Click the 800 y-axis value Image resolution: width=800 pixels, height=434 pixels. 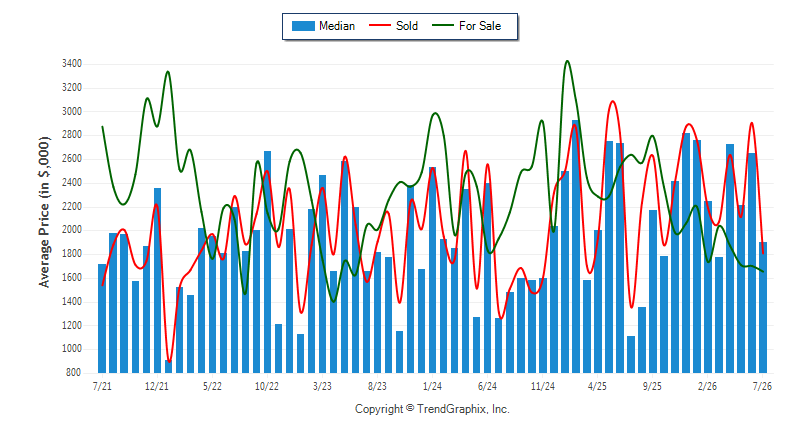click(73, 373)
